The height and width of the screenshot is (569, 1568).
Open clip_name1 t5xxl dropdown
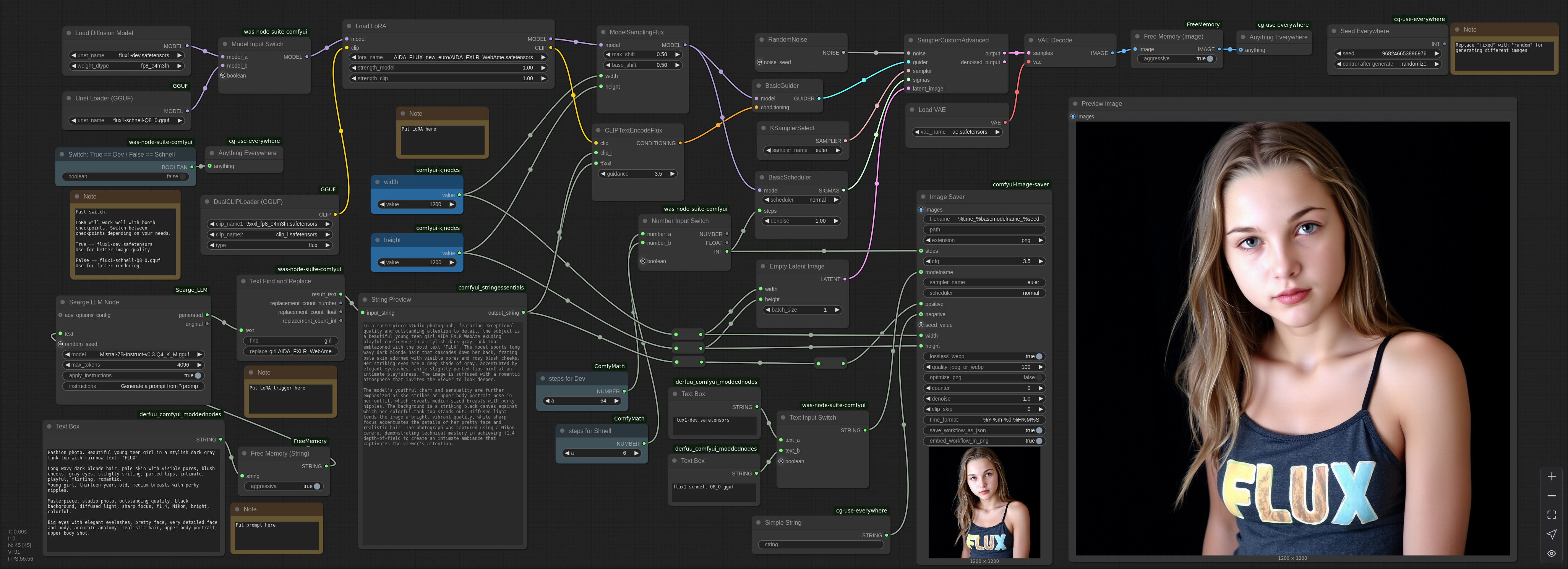tap(270, 224)
